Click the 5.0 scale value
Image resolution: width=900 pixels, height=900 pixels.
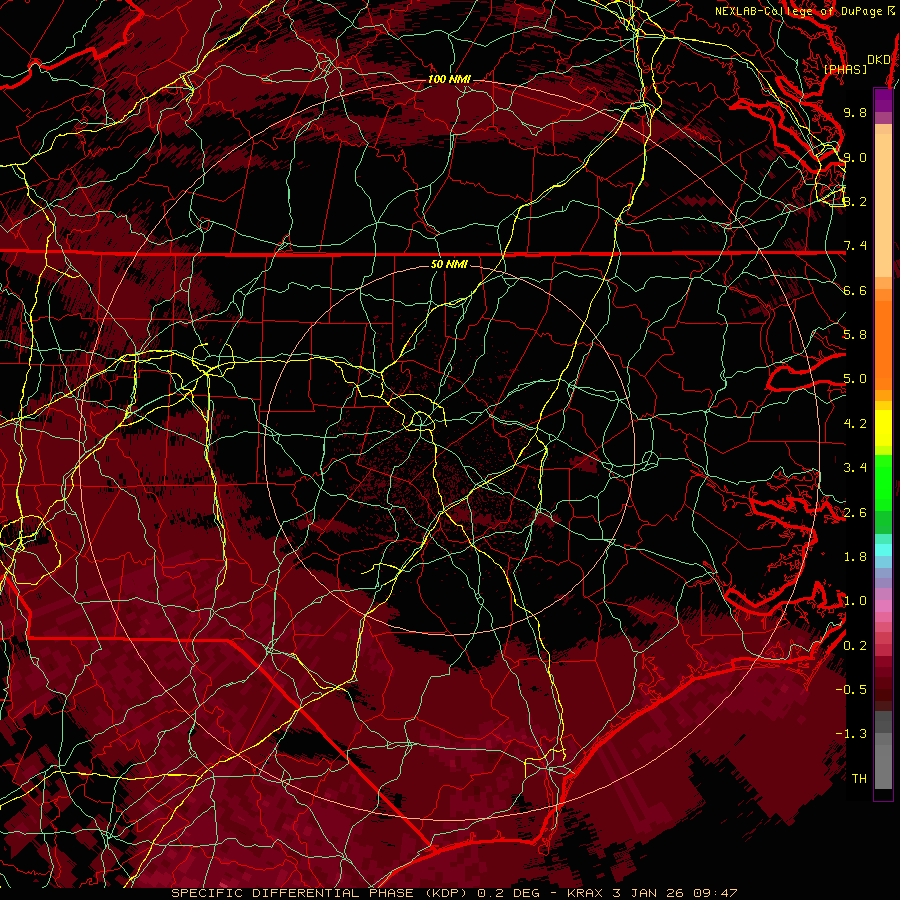855,379
